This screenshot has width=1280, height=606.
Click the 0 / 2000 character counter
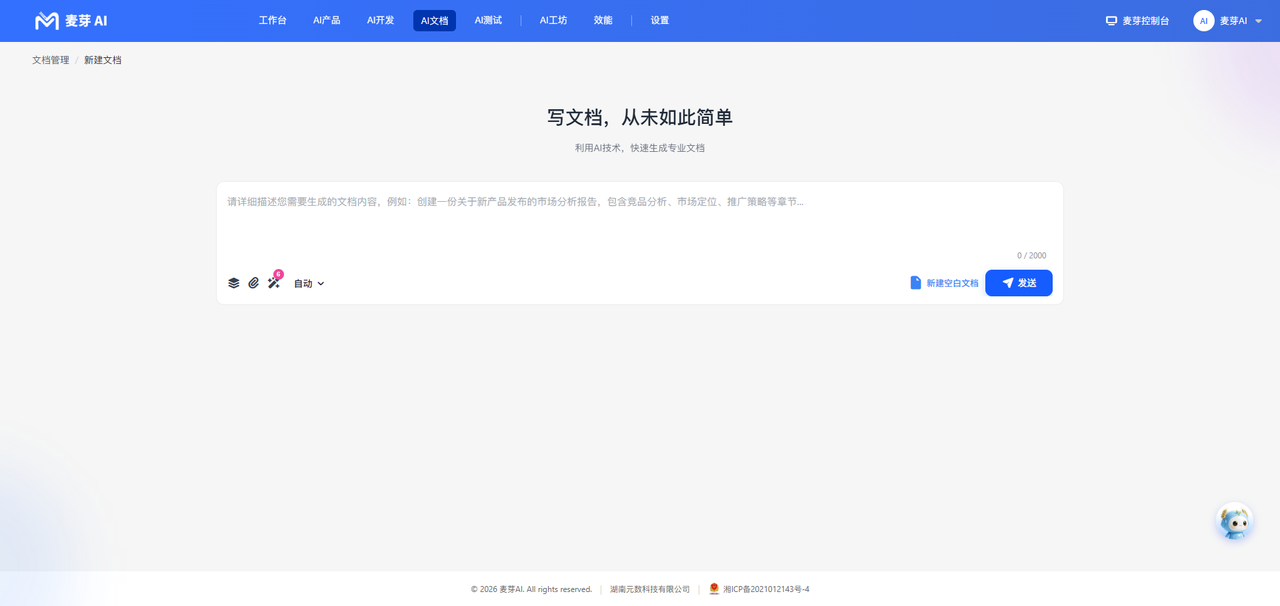pos(1032,255)
